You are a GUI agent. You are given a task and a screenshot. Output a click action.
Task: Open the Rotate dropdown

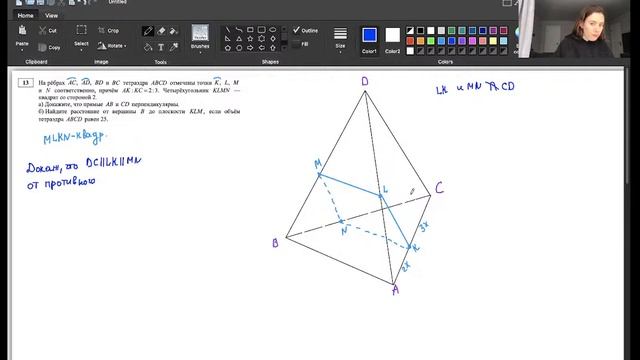click(112, 46)
